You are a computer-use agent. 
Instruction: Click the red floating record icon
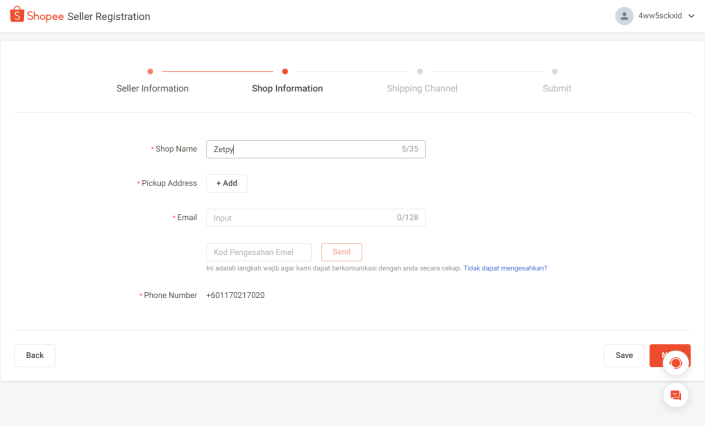(x=676, y=362)
